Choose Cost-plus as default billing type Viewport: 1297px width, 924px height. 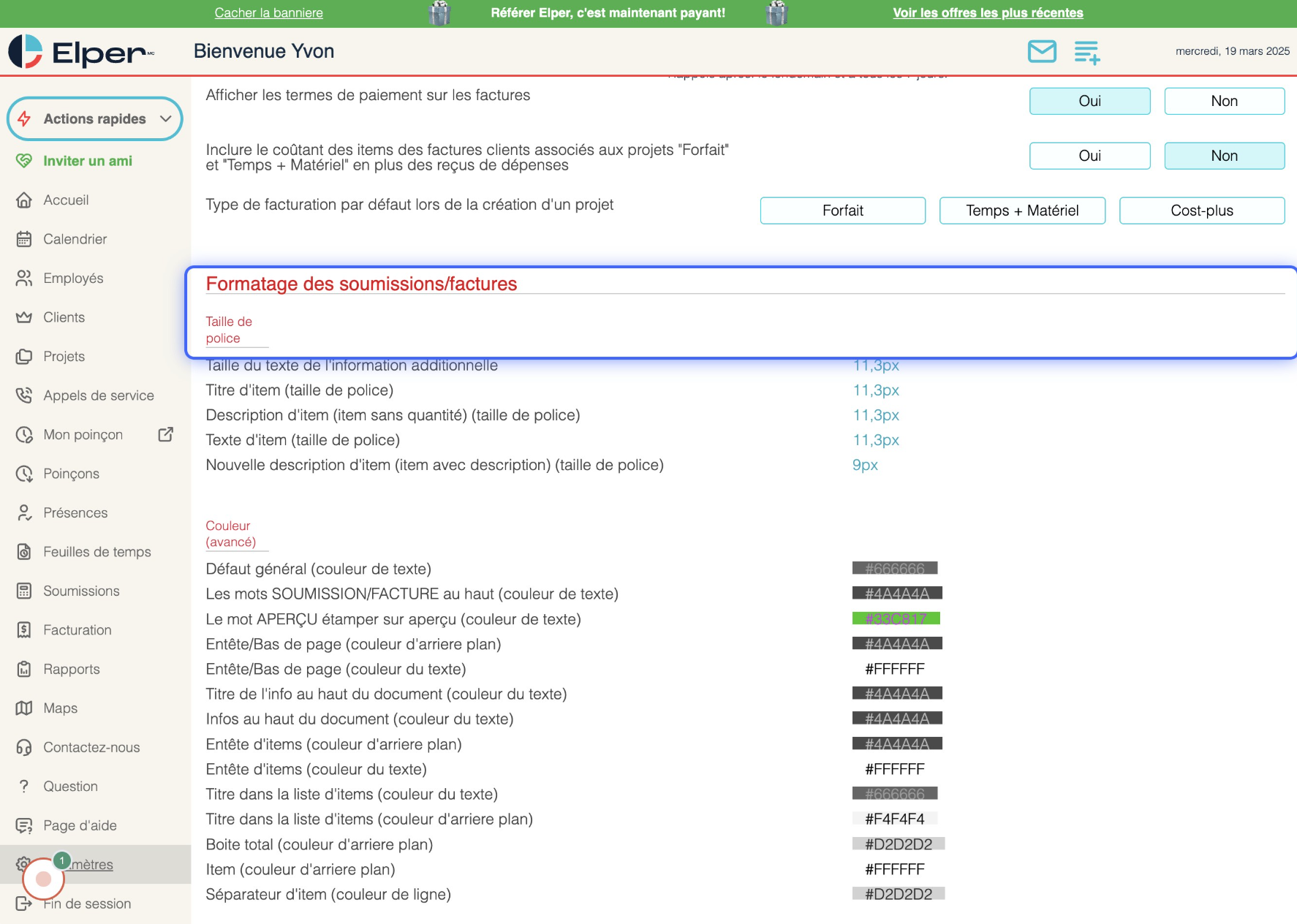pyautogui.click(x=1202, y=211)
